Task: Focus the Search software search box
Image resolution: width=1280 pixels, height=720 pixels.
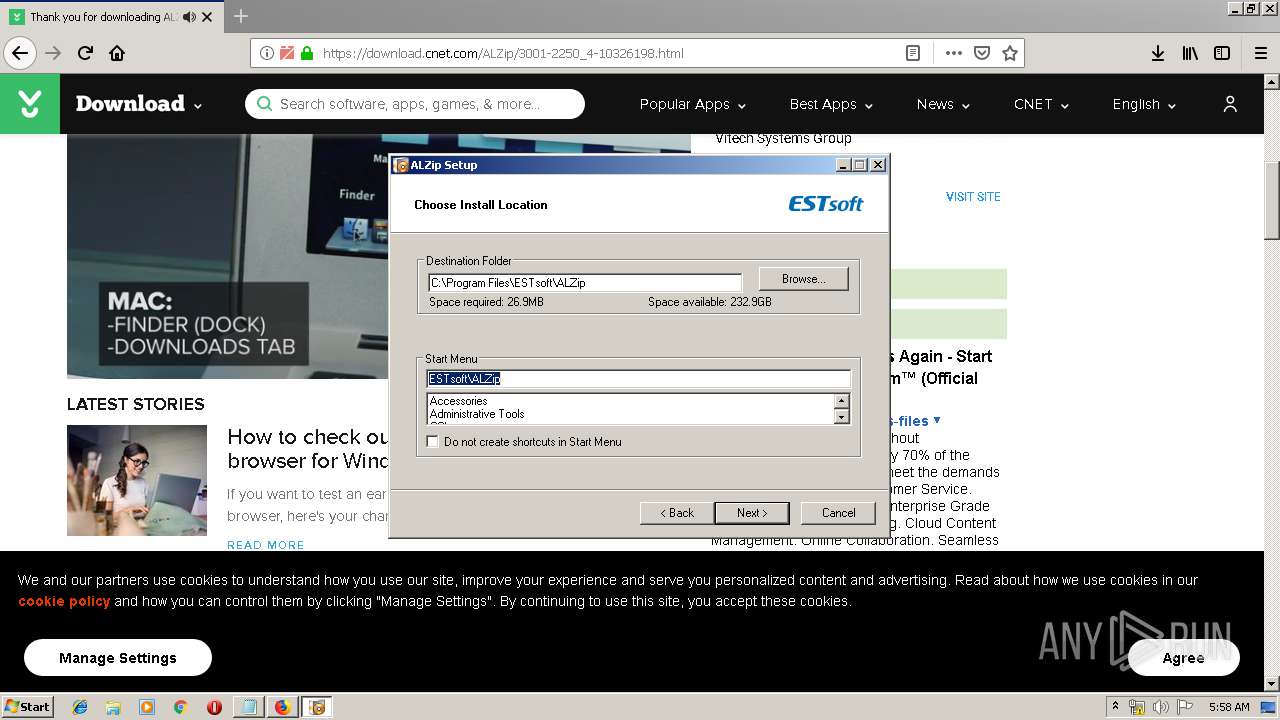Action: click(x=415, y=104)
